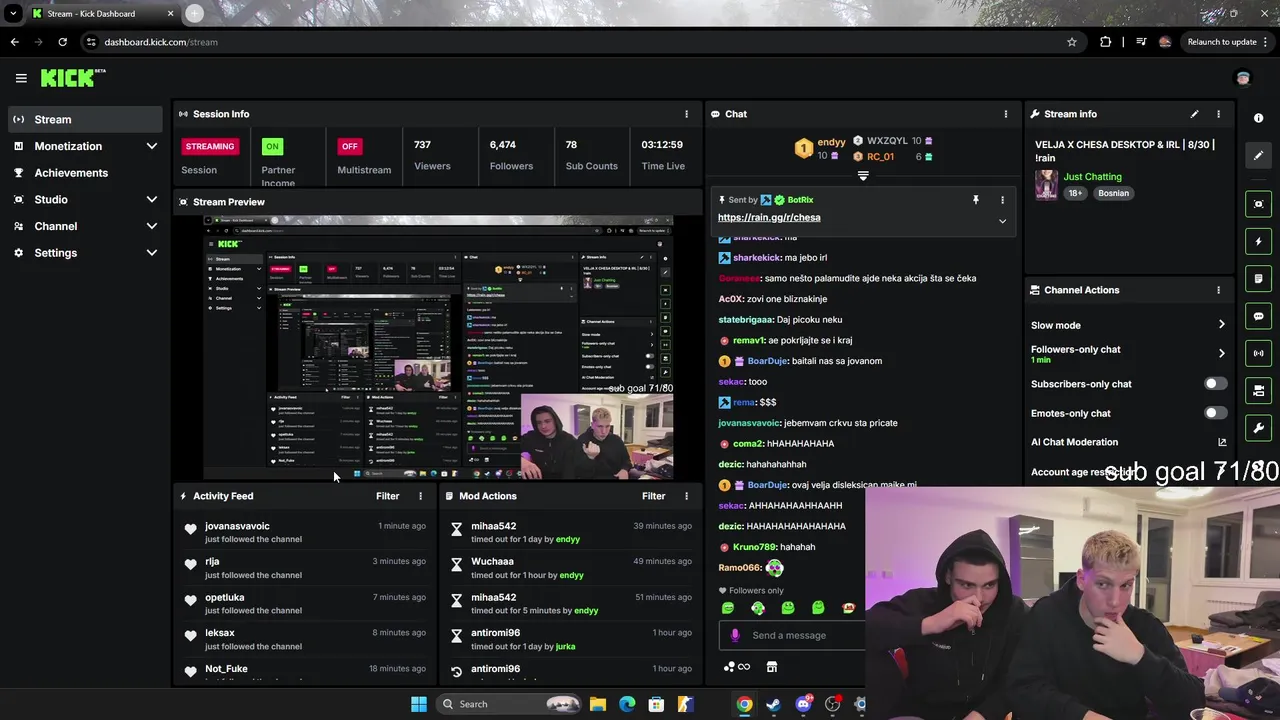Open a new browser tab

[x=194, y=14]
